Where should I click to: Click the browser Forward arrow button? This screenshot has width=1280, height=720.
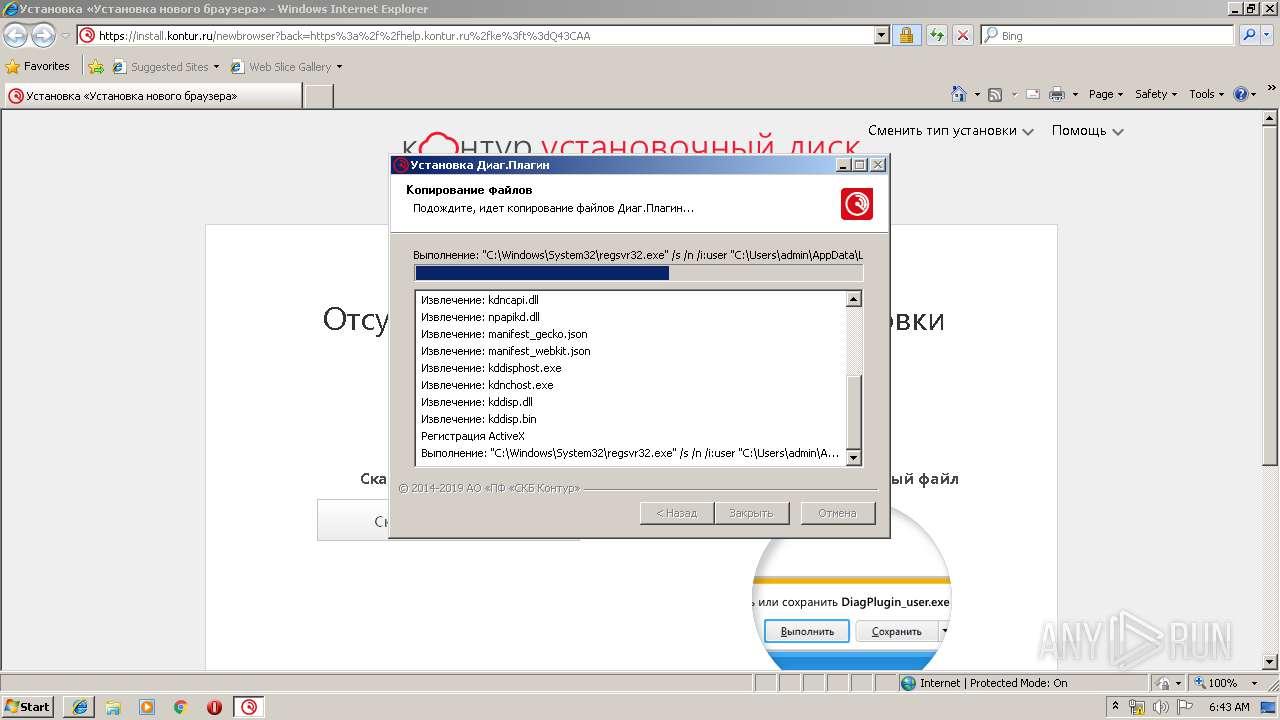(43, 36)
